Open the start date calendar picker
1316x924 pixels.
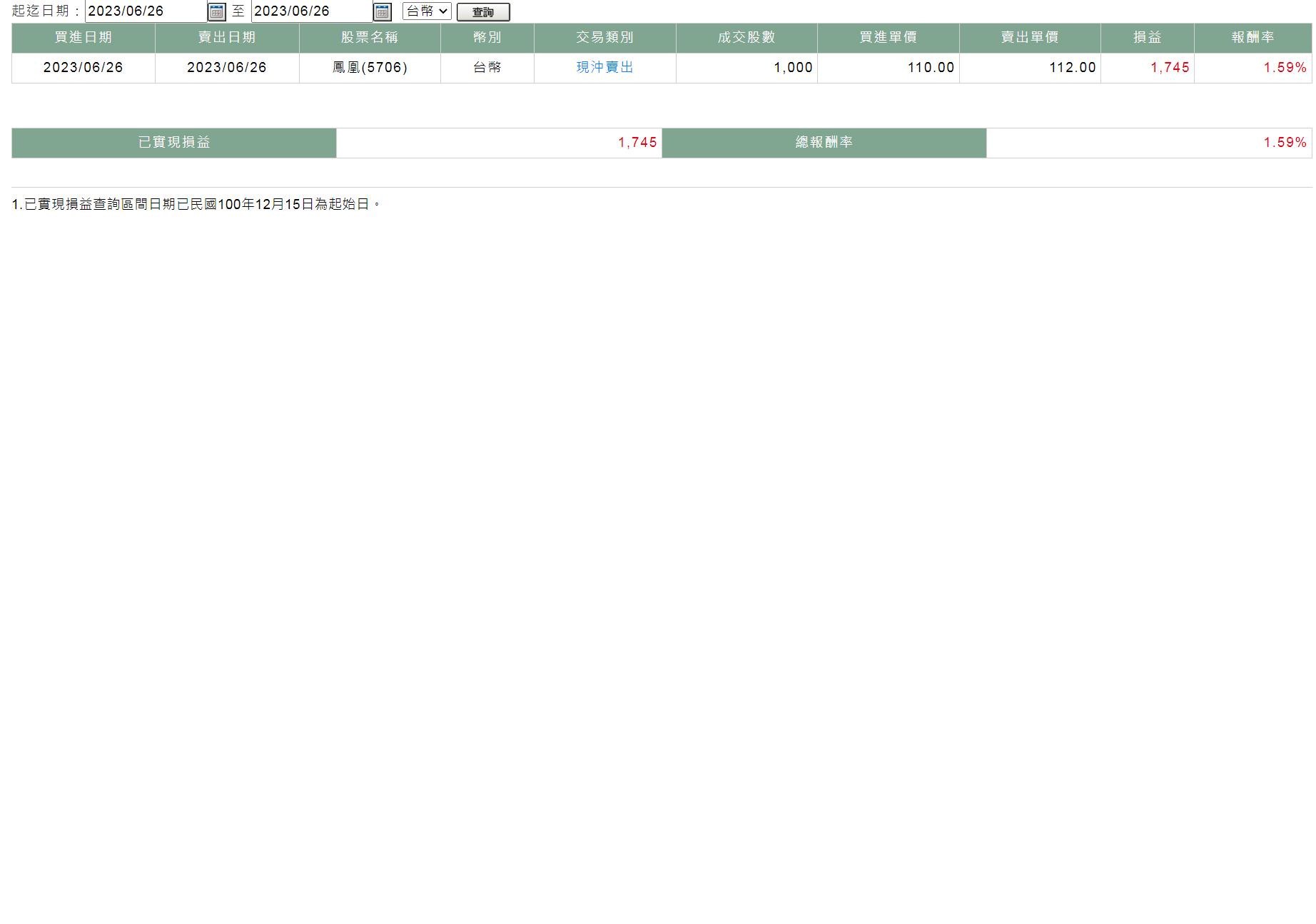pos(216,12)
